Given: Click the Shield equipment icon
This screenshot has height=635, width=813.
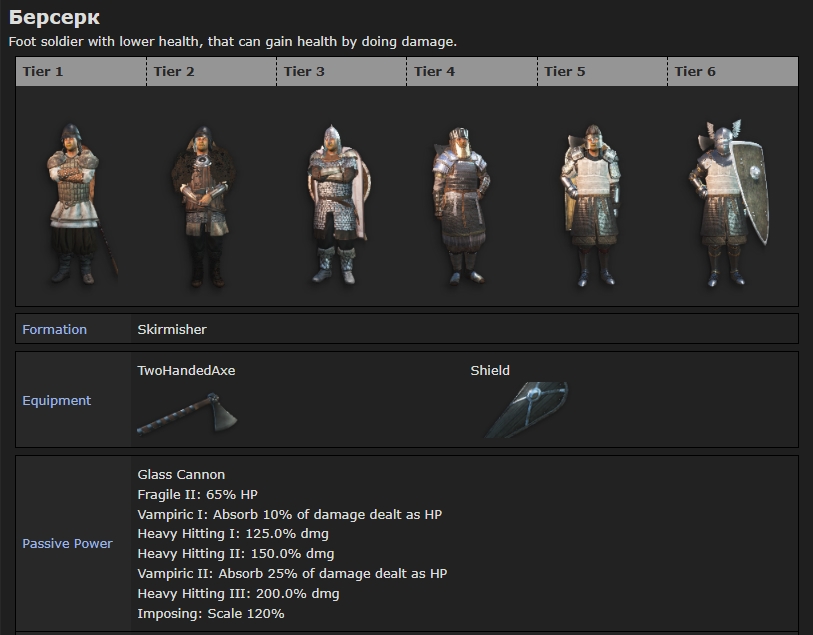Looking at the screenshot, I should [x=527, y=409].
